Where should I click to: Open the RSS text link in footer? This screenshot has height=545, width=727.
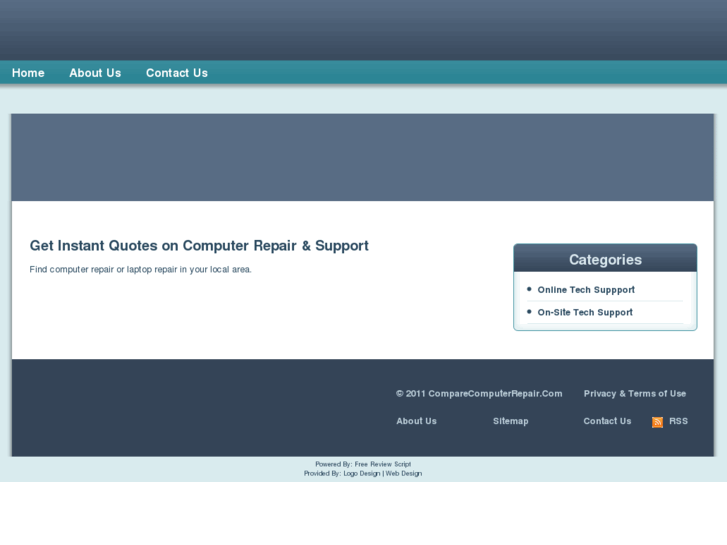click(x=678, y=421)
